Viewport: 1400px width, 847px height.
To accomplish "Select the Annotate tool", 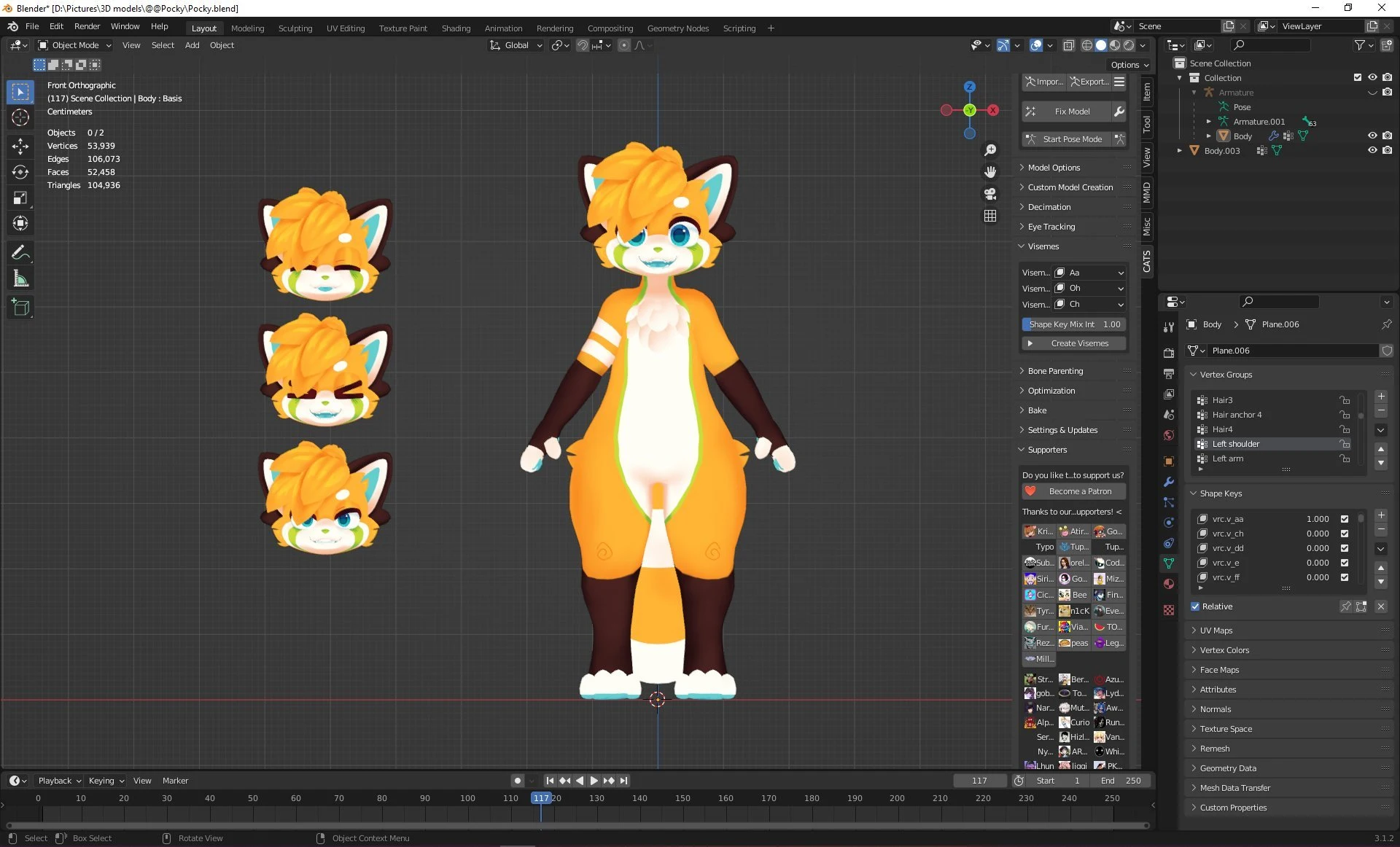I will pyautogui.click(x=20, y=253).
